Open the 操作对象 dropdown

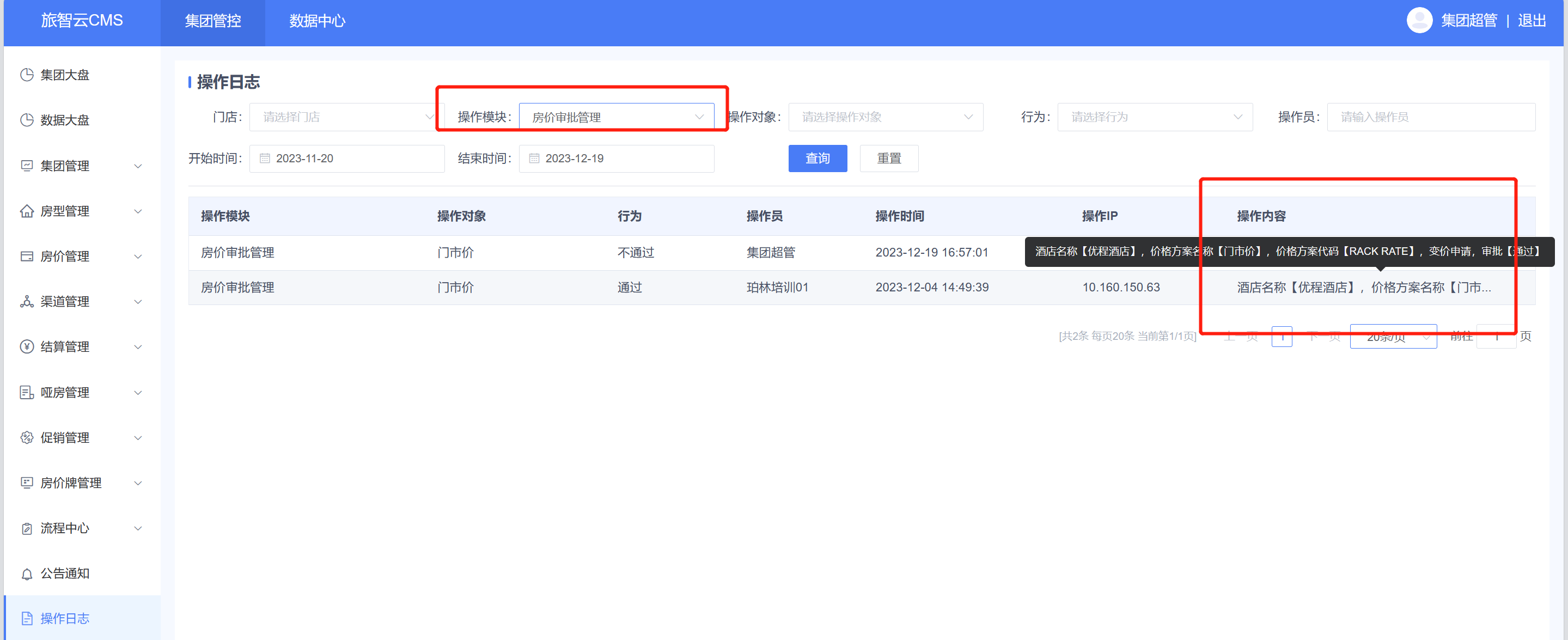pyautogui.click(x=886, y=117)
